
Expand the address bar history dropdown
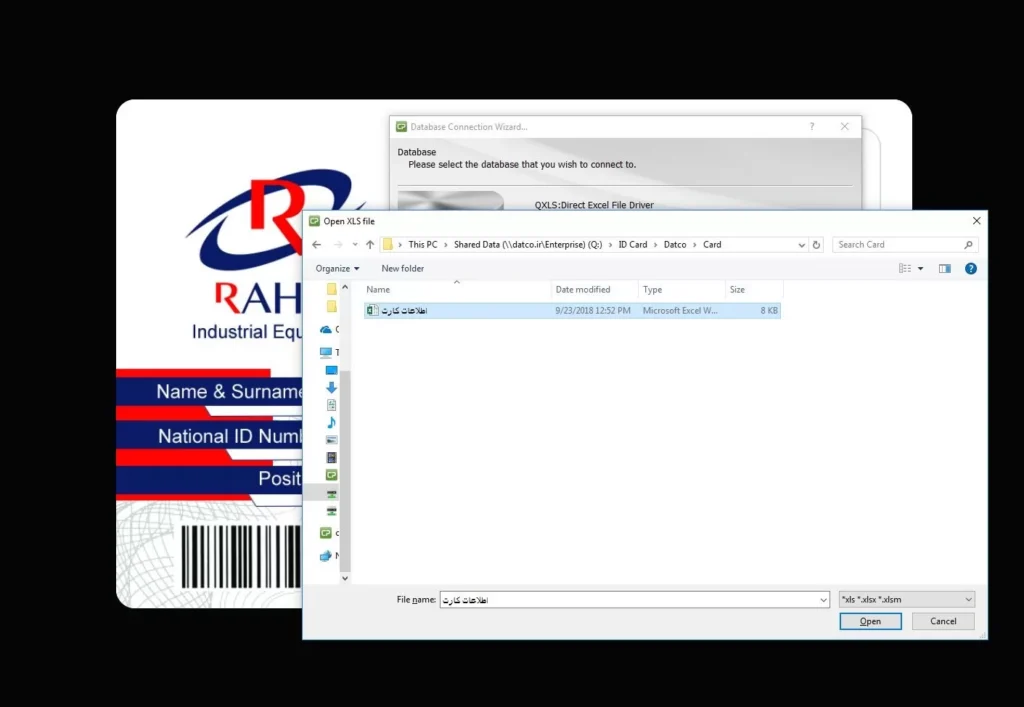tap(802, 245)
